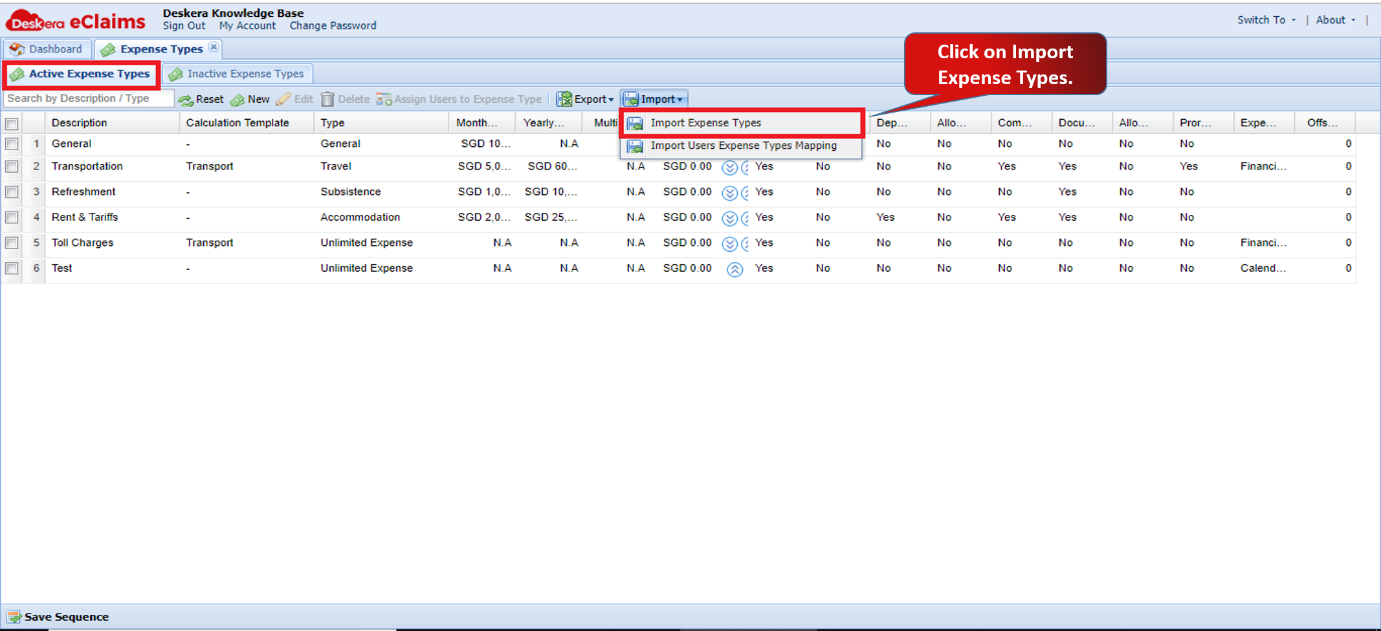Click the Reset green arrows icon
The width and height of the screenshot is (1381, 631).
(x=186, y=100)
